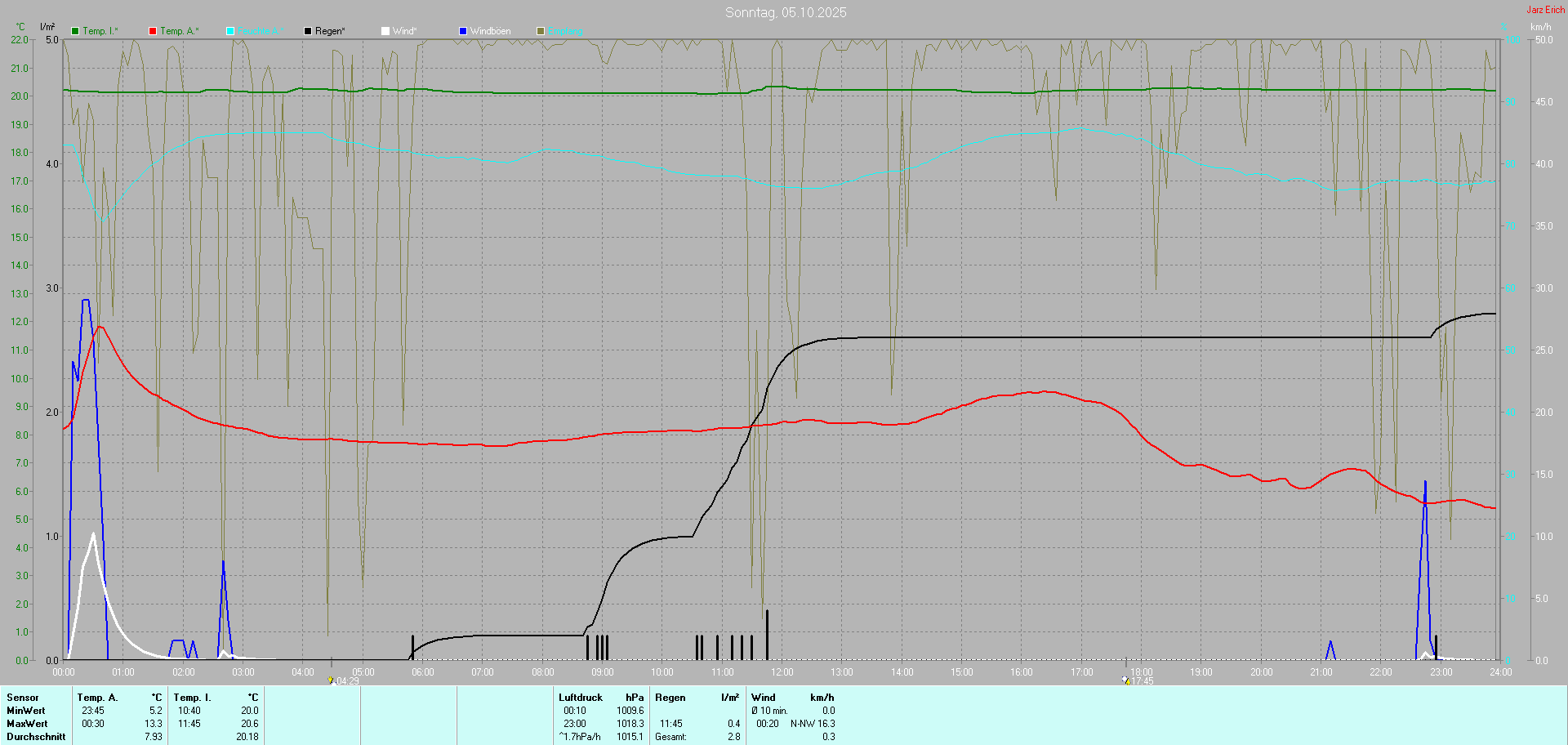Click the Temp. I. minimum time '10:40'
Viewport: 1568px width, 745px height.
click(189, 711)
